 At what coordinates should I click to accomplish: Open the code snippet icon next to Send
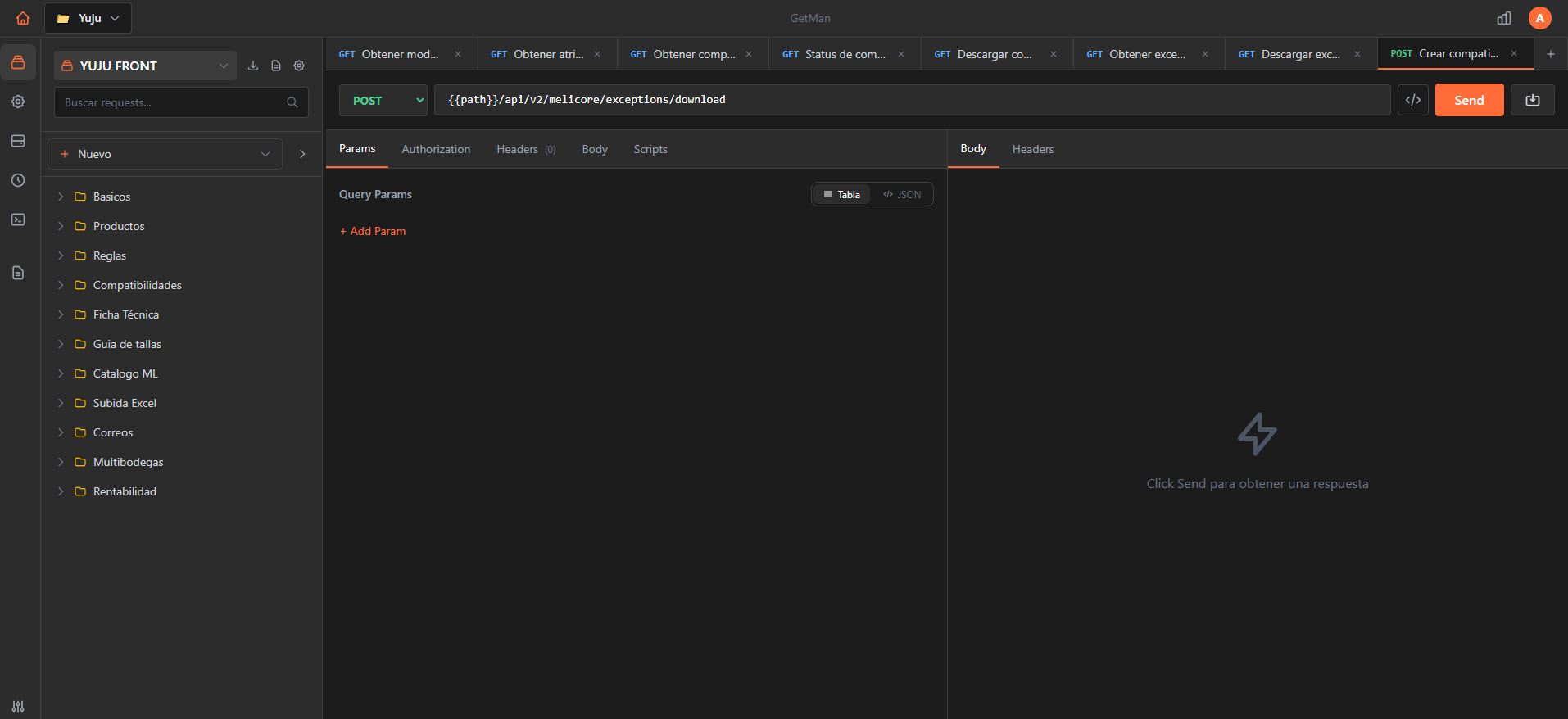click(1413, 100)
